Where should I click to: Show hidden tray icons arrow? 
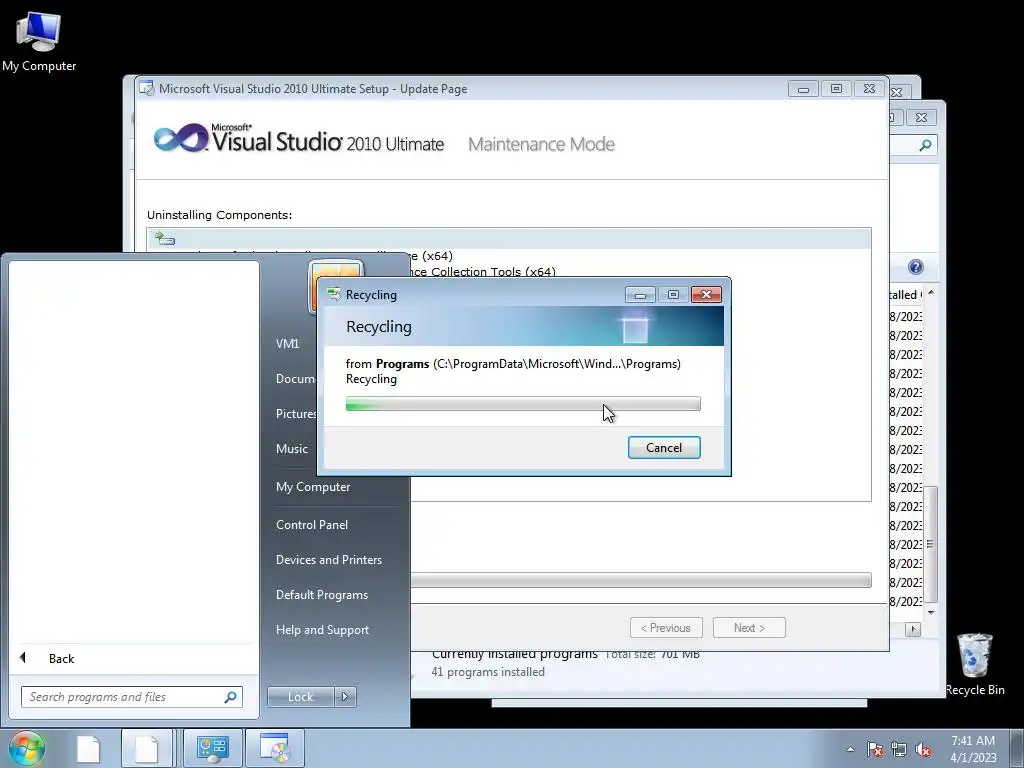[x=850, y=749]
